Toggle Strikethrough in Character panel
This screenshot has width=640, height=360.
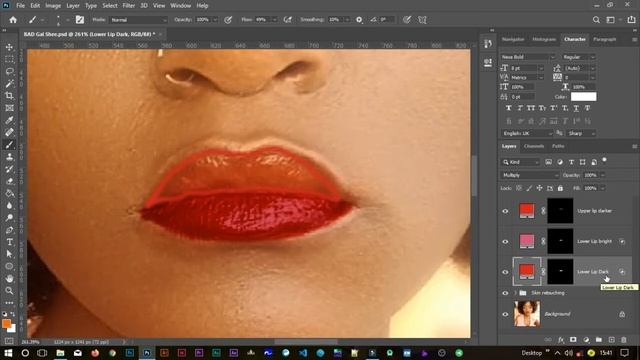(587, 108)
